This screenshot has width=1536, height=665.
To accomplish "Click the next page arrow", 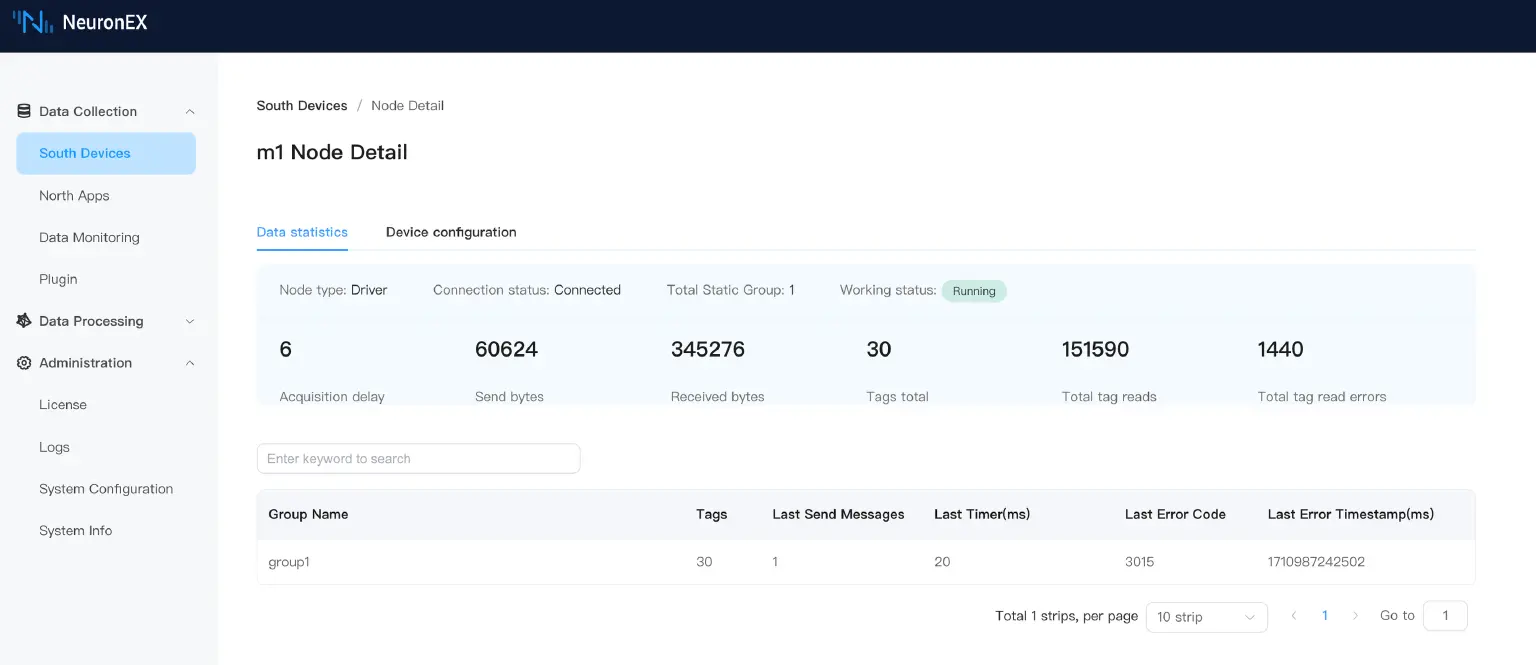I will click(1355, 616).
